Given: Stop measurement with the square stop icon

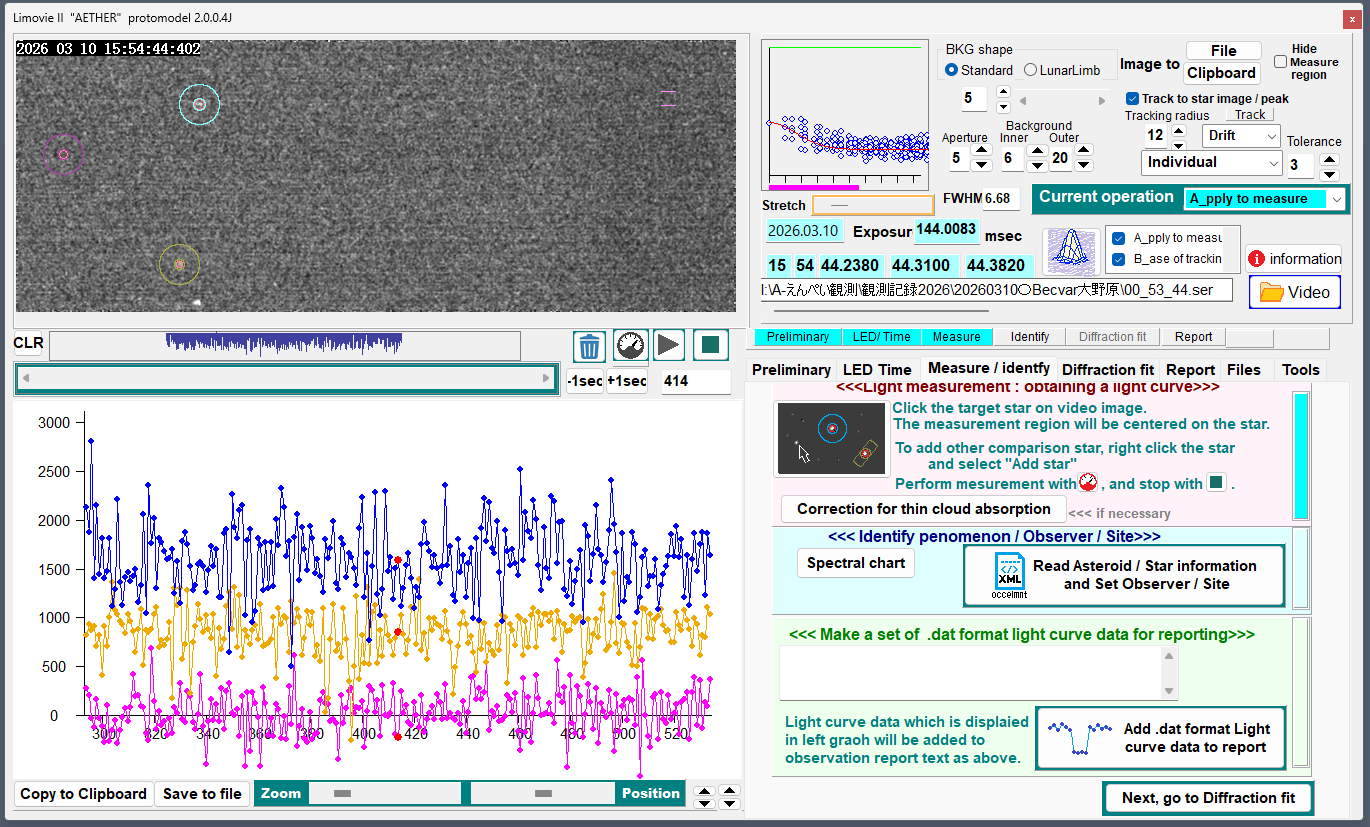Looking at the screenshot, I should (x=710, y=346).
